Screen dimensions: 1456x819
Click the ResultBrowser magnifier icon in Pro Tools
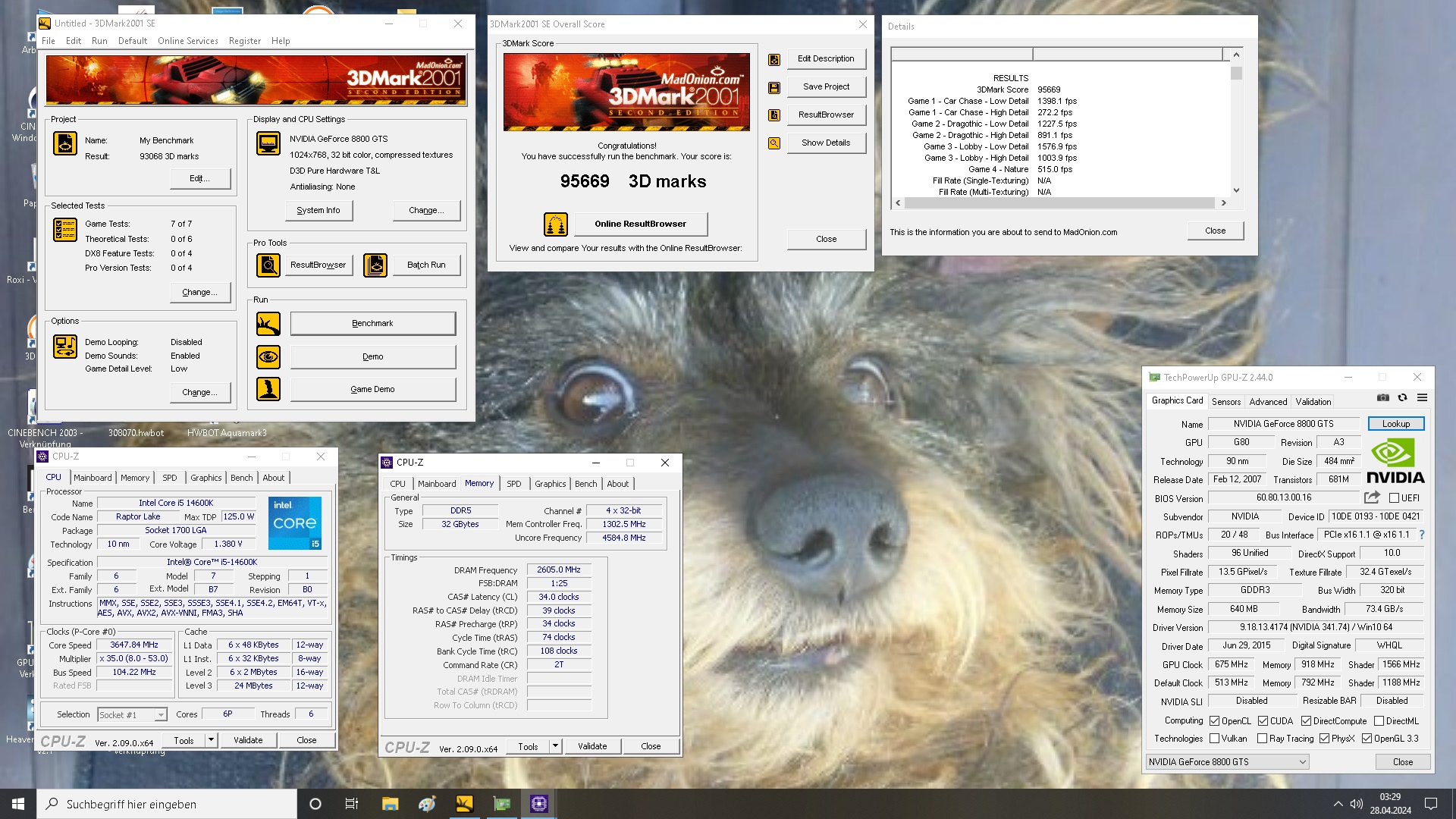[x=268, y=265]
